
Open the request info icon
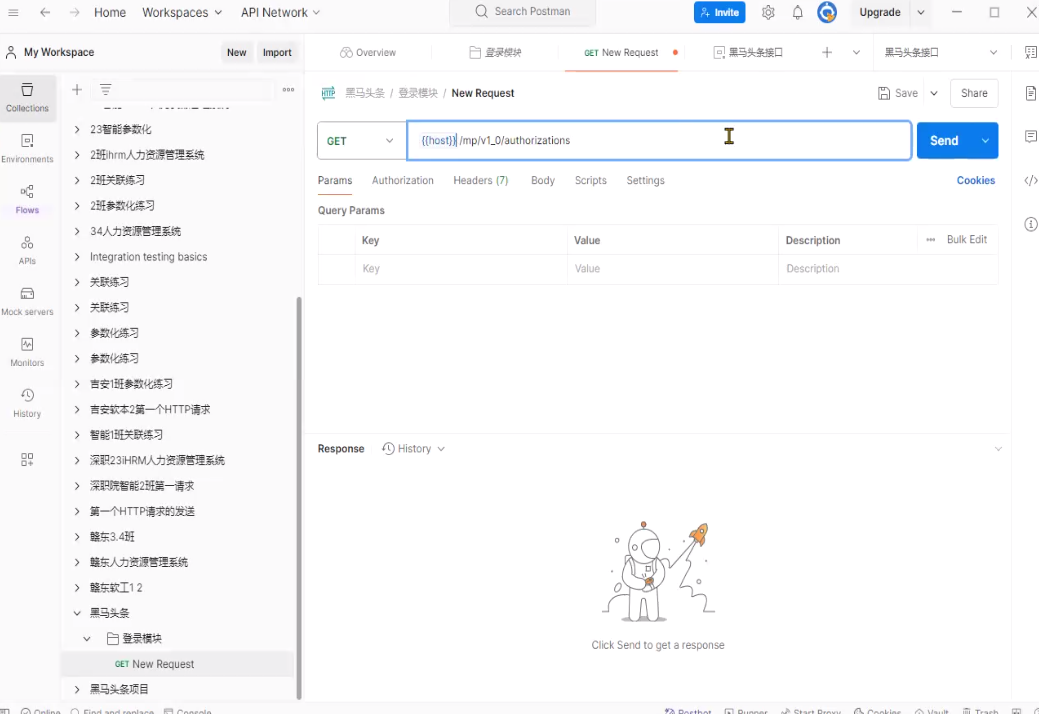[1030, 224]
